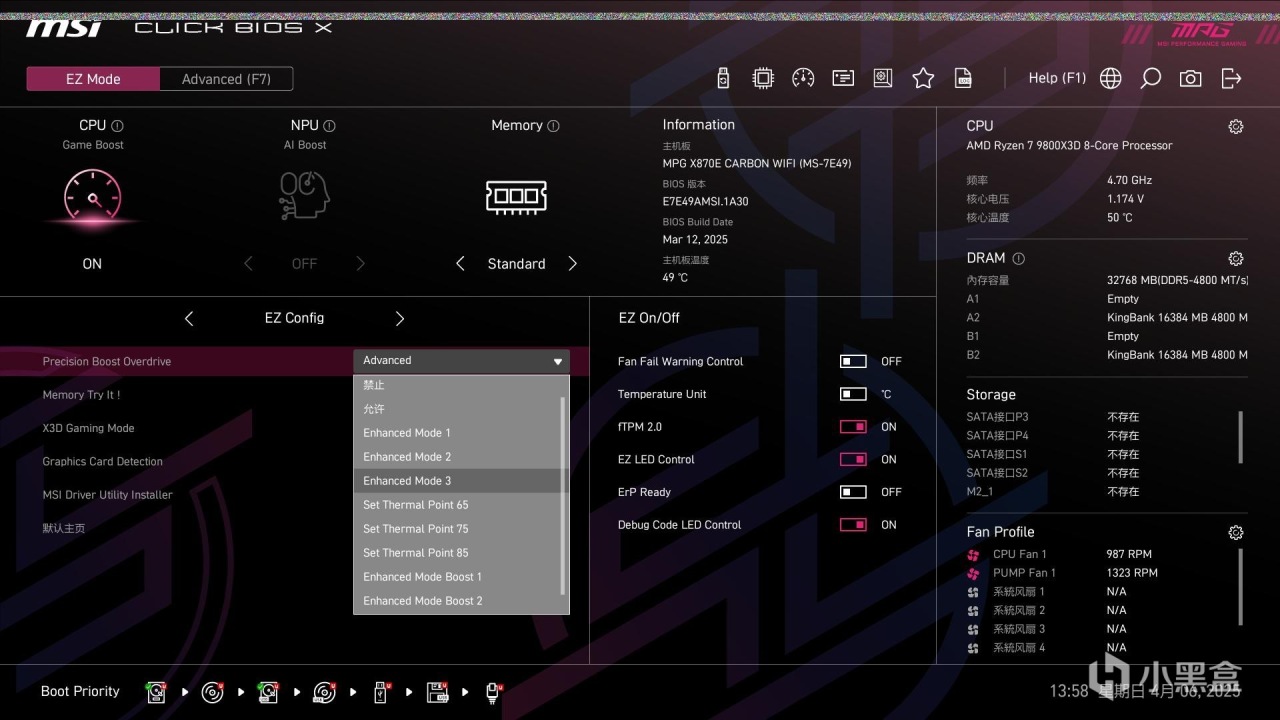Select the network cable boot device icon
This screenshot has height=720, width=1280.
point(493,692)
